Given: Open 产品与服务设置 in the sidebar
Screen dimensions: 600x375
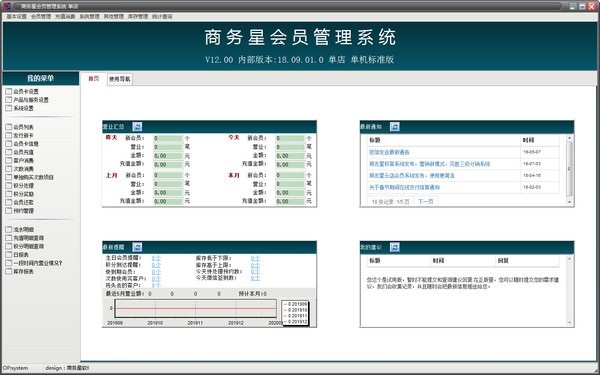Looking at the screenshot, I should click(x=27, y=100).
